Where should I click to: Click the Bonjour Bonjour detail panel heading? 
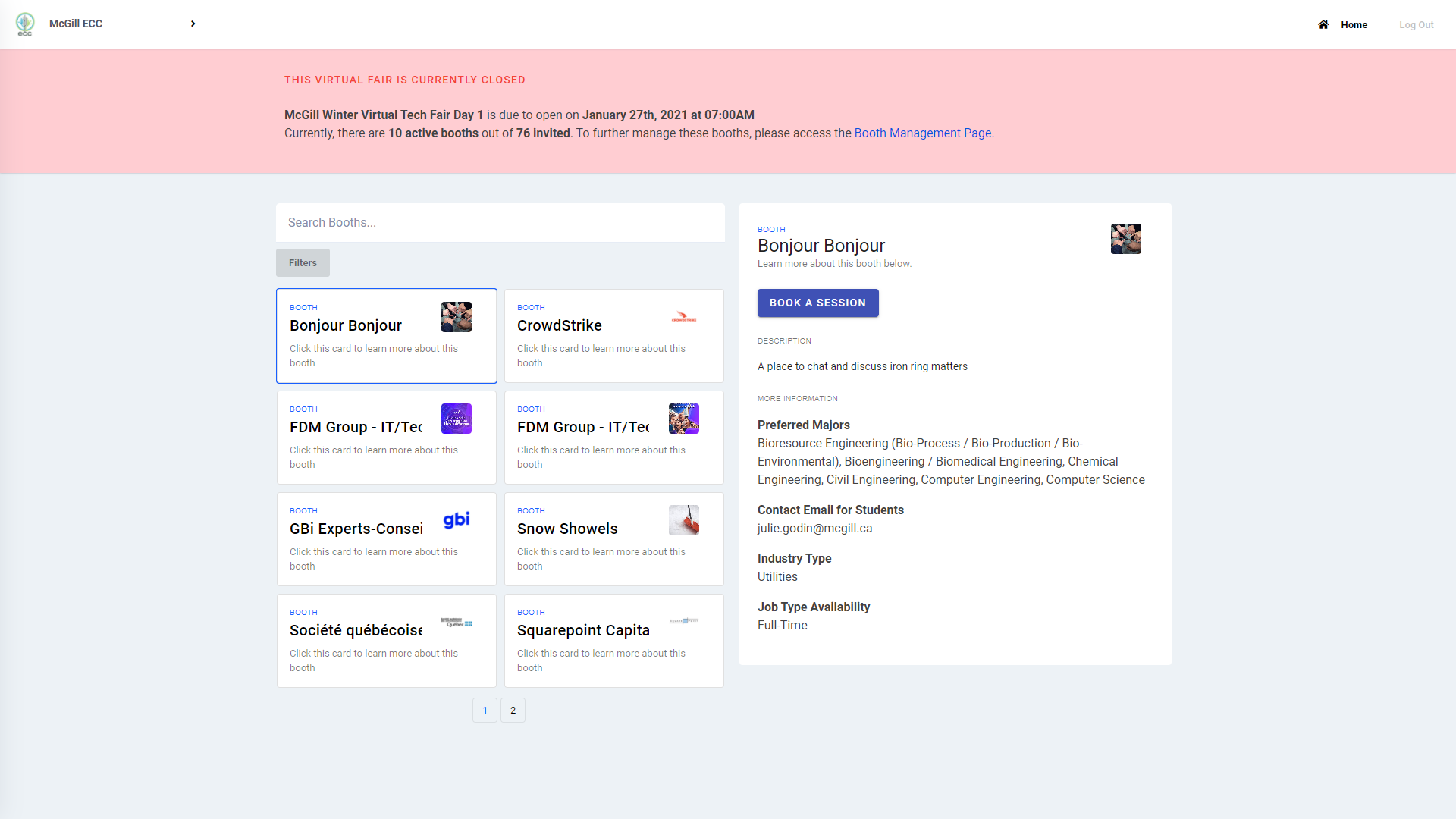click(x=821, y=246)
